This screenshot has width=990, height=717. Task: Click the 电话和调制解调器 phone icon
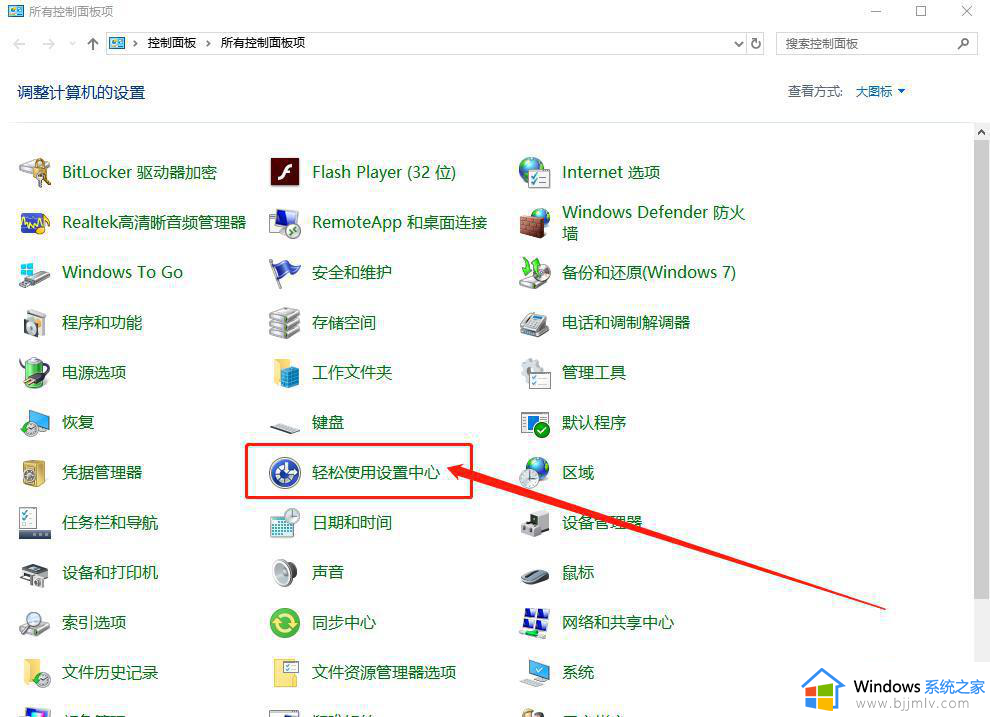535,323
